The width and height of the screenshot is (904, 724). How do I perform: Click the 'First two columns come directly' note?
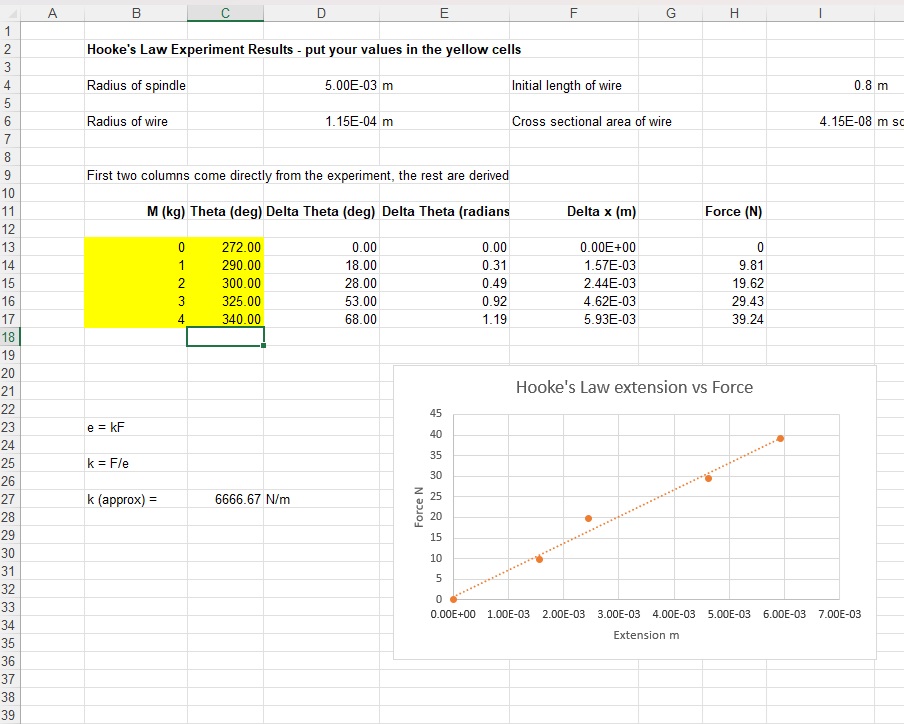(x=297, y=175)
